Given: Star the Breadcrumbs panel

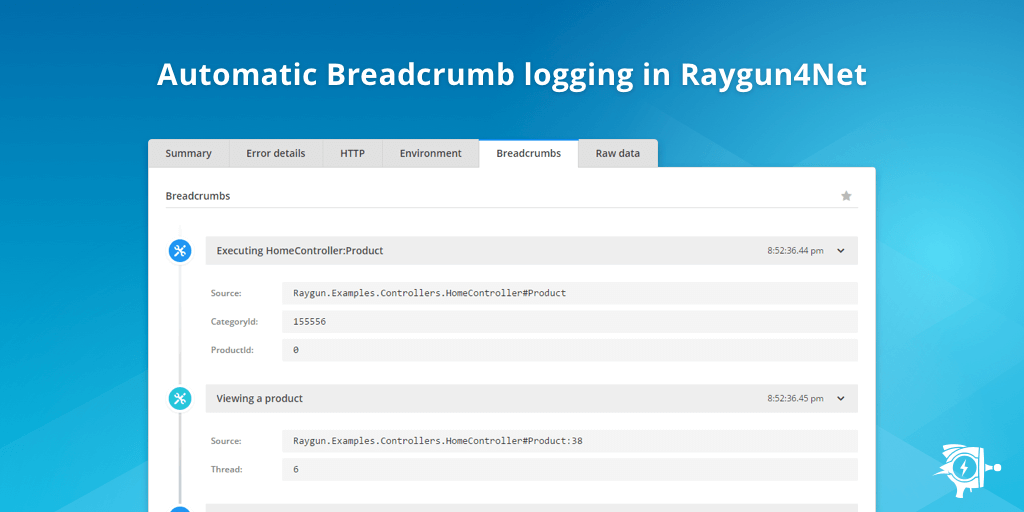Looking at the screenshot, I should [846, 196].
